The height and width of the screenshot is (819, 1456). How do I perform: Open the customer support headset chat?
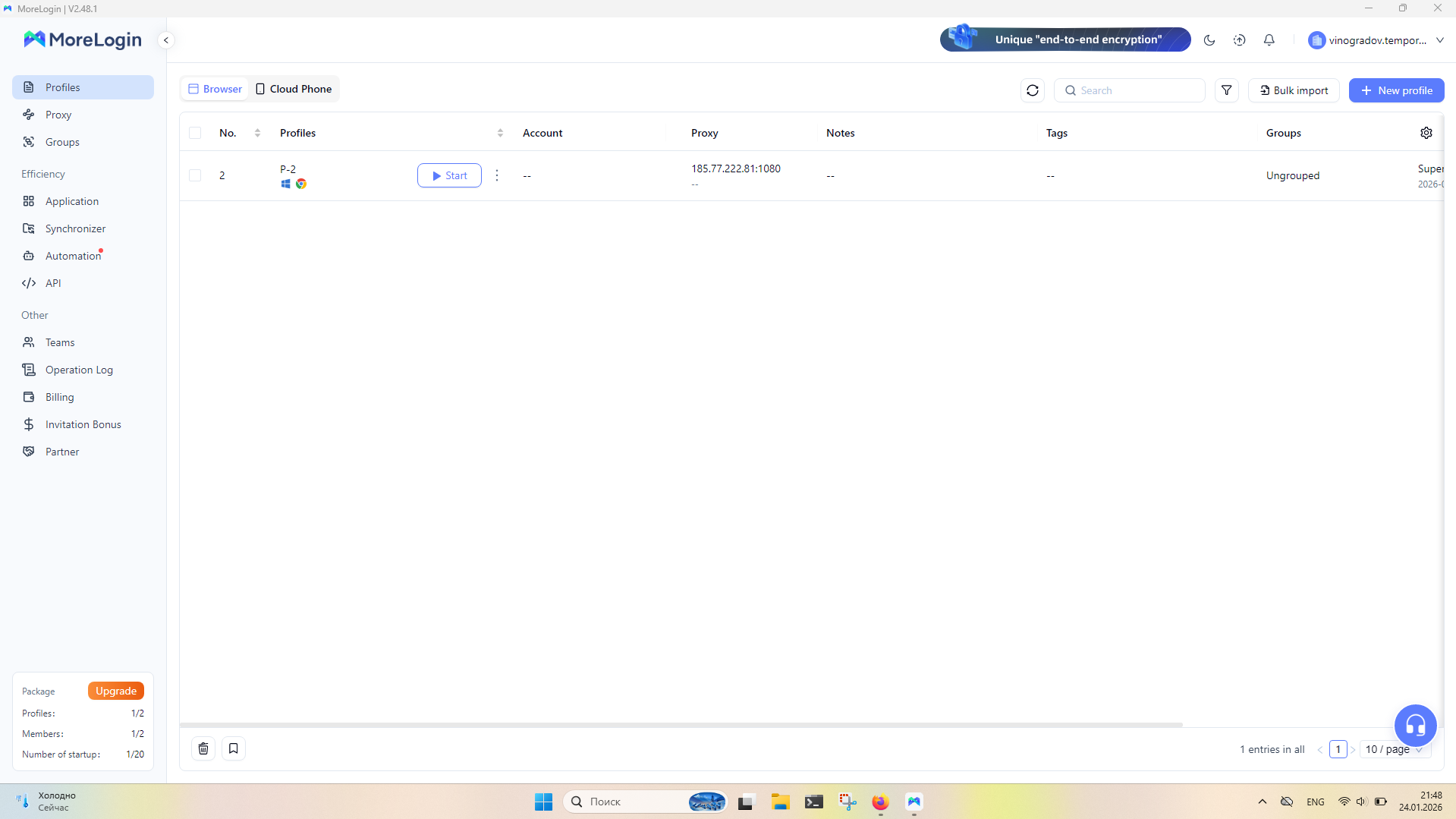1415,726
